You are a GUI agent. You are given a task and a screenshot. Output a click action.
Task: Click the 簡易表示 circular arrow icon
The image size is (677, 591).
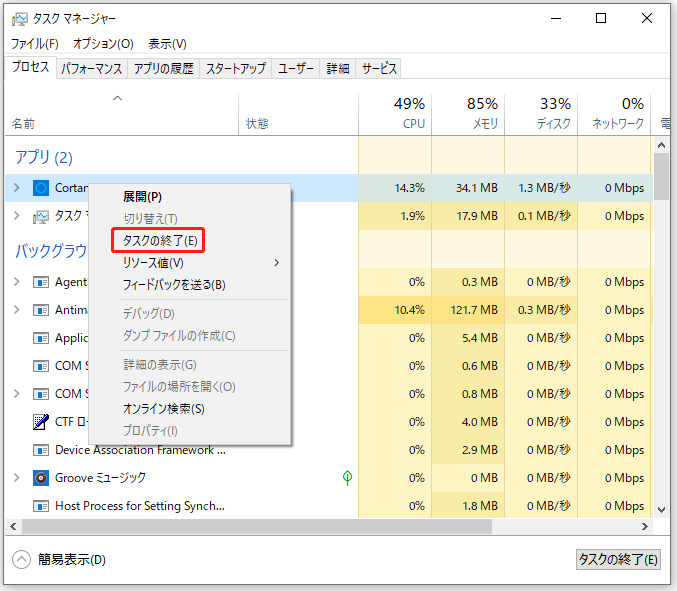coord(22,560)
